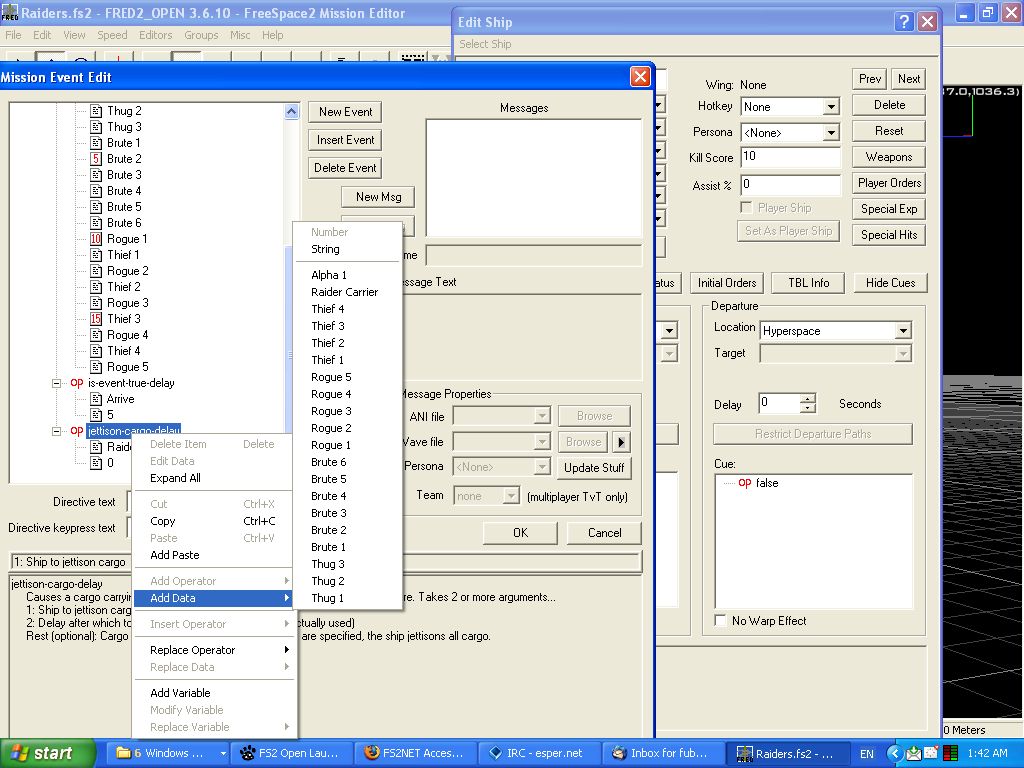Click the 'op' icon beside is-event-true-delay

[76, 383]
